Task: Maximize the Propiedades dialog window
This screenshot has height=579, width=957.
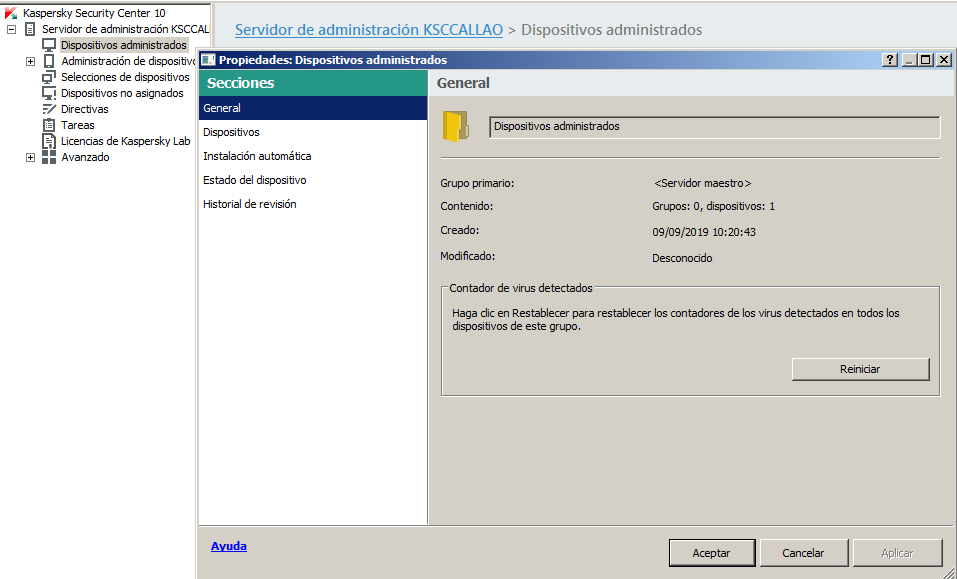Action: pyautogui.click(x=926, y=60)
